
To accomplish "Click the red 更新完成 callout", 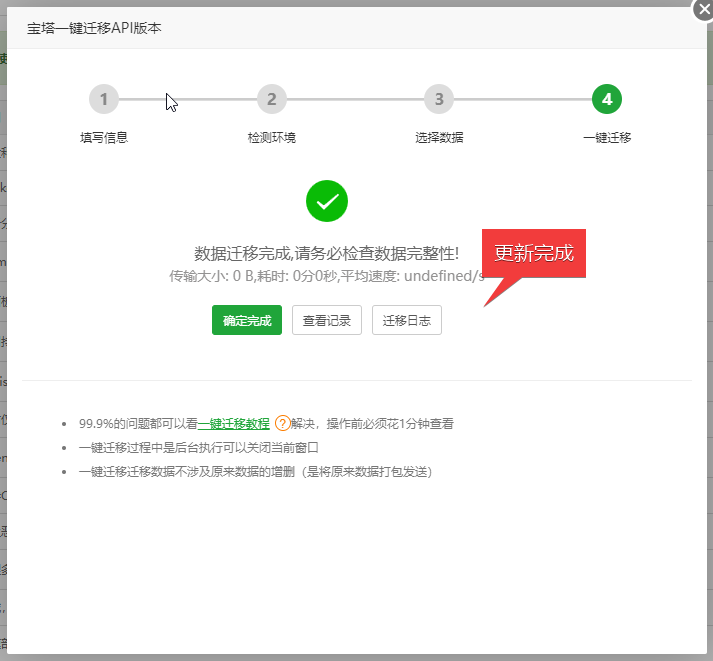I will click(x=534, y=253).
